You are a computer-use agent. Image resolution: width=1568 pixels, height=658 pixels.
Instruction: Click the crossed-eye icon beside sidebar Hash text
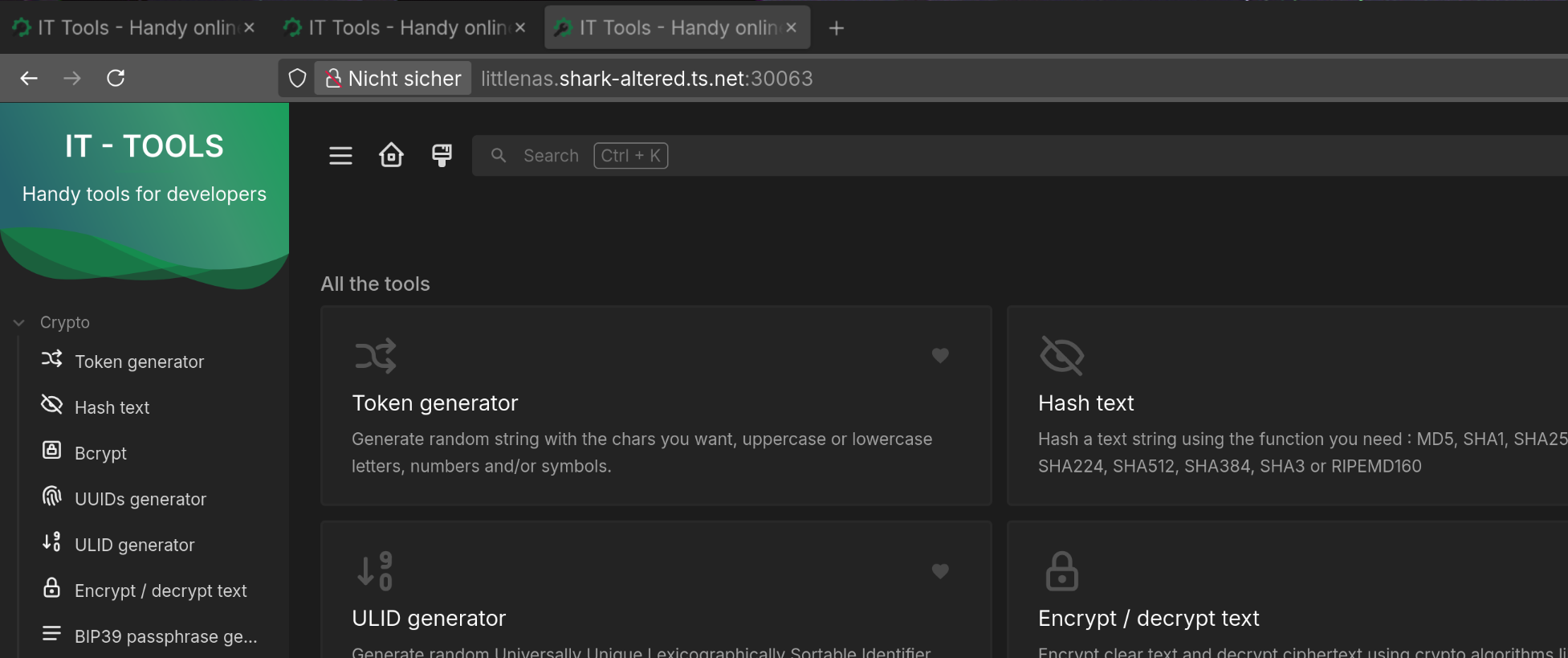[x=51, y=405]
